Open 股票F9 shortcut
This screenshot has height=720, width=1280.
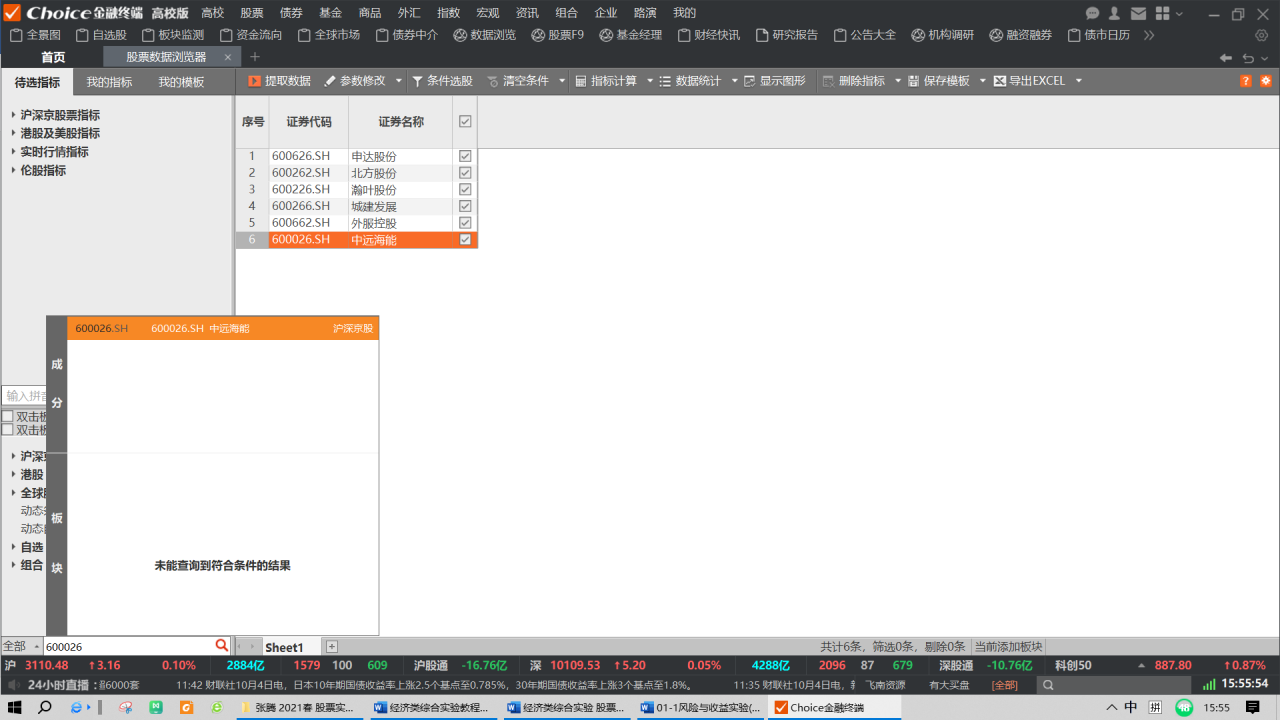(558, 35)
